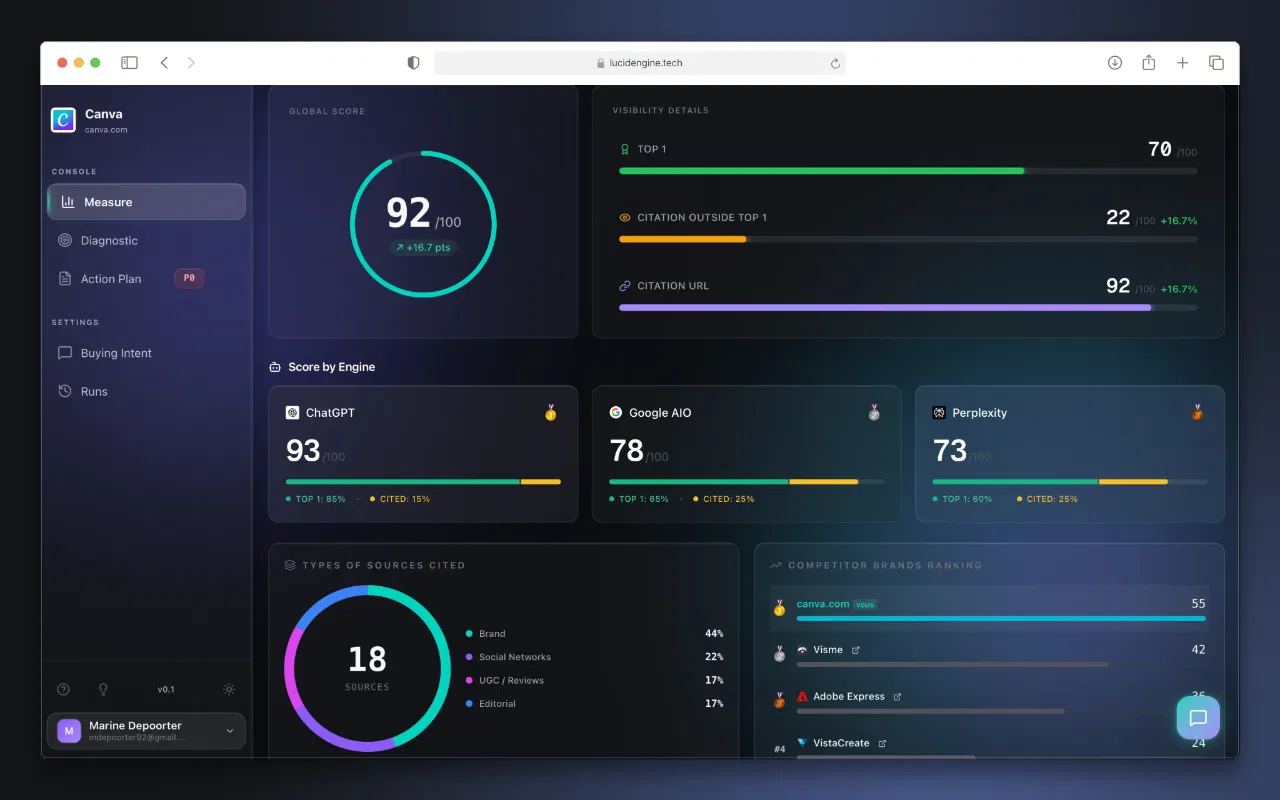Open the Diagnostic section
This screenshot has width=1280, height=800.
109,241
